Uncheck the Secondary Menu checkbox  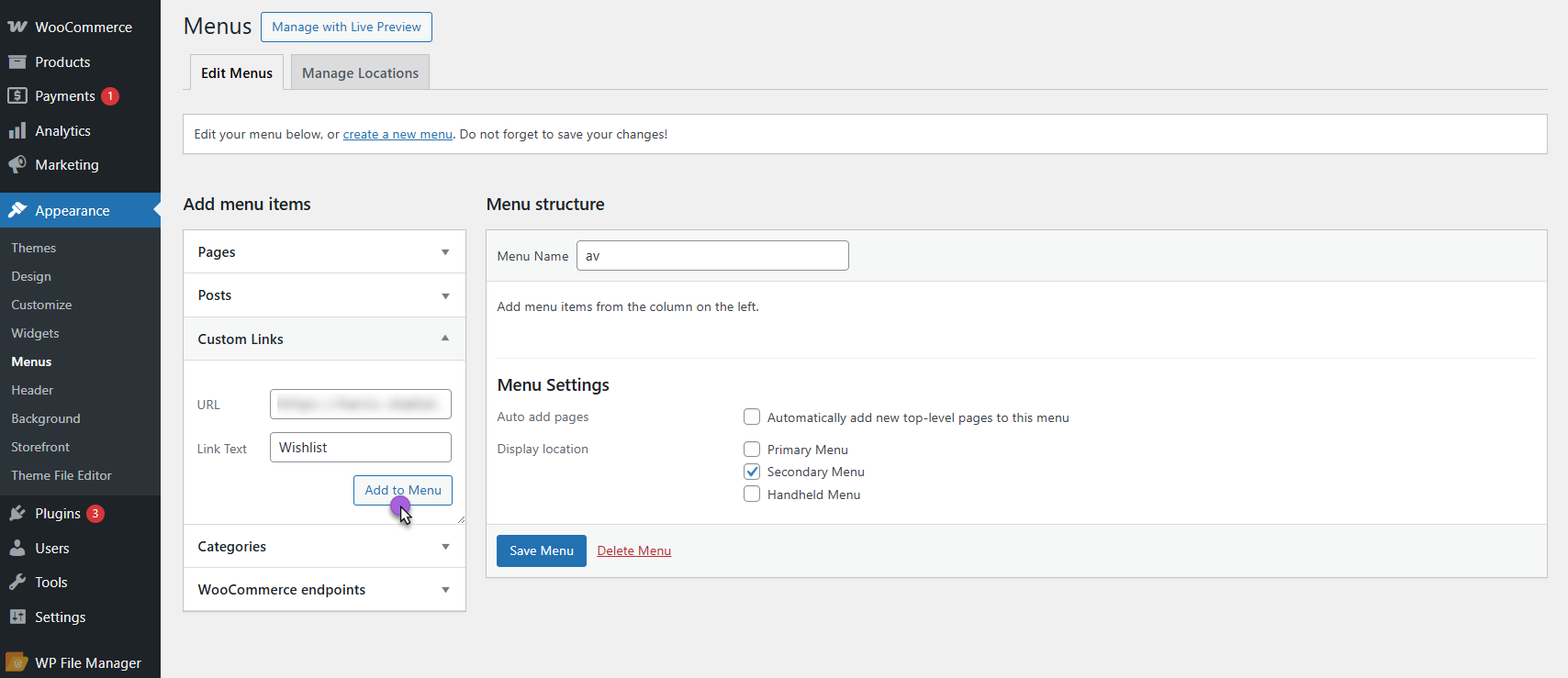pos(752,472)
